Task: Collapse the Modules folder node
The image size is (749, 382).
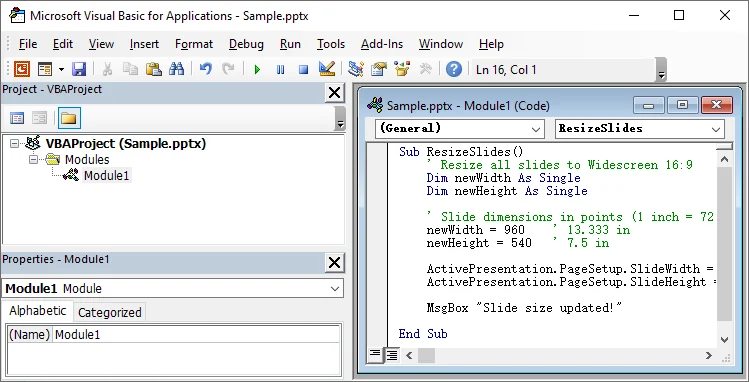Action: pos(33,159)
